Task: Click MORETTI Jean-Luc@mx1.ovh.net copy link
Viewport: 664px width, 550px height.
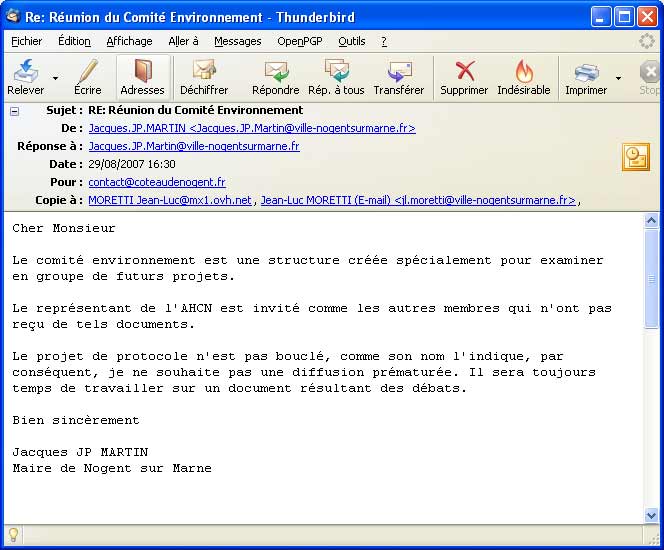Action: (x=170, y=200)
